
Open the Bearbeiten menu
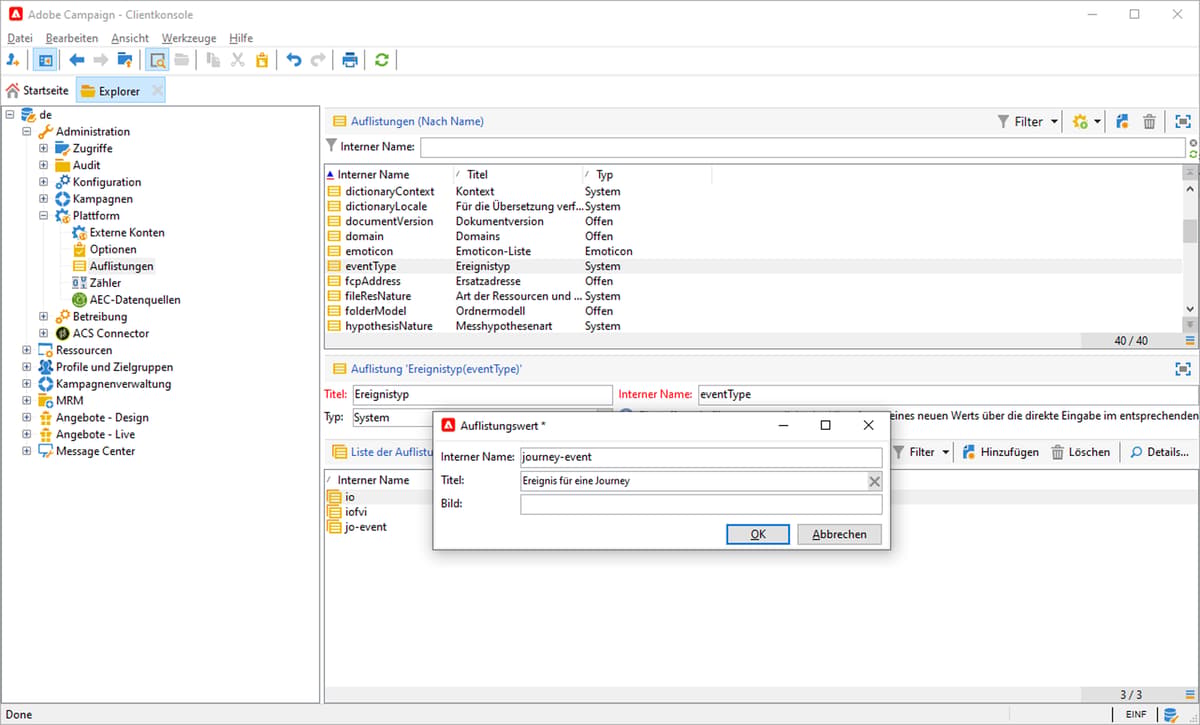(x=72, y=38)
